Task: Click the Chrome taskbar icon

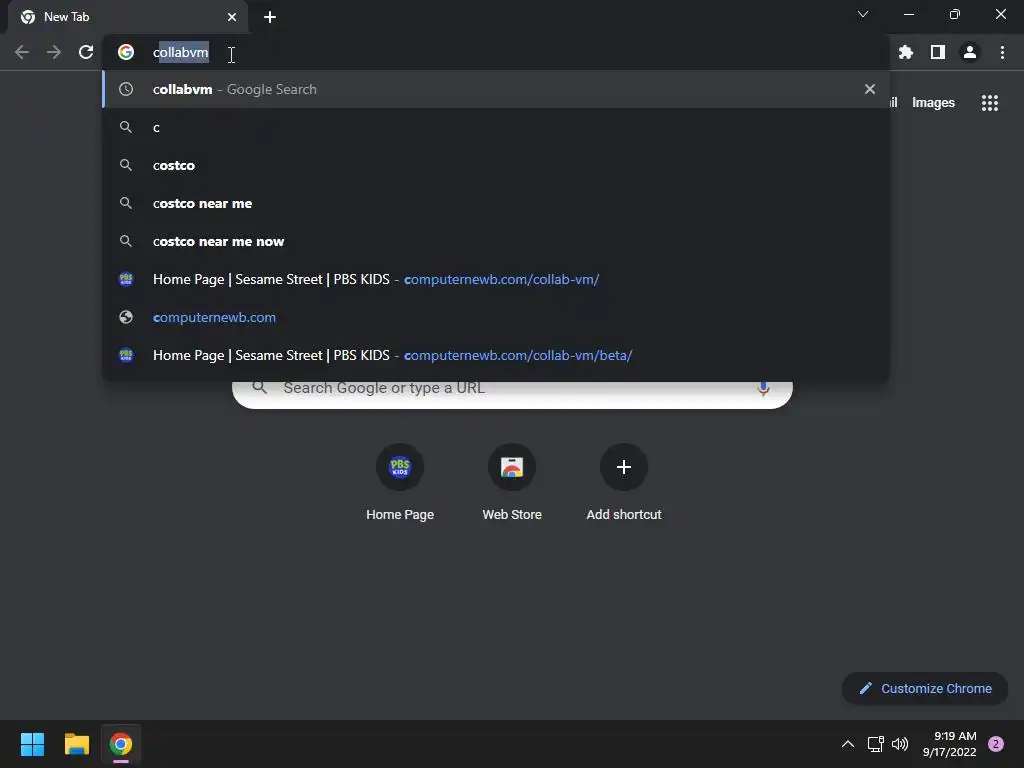Action: (x=121, y=744)
